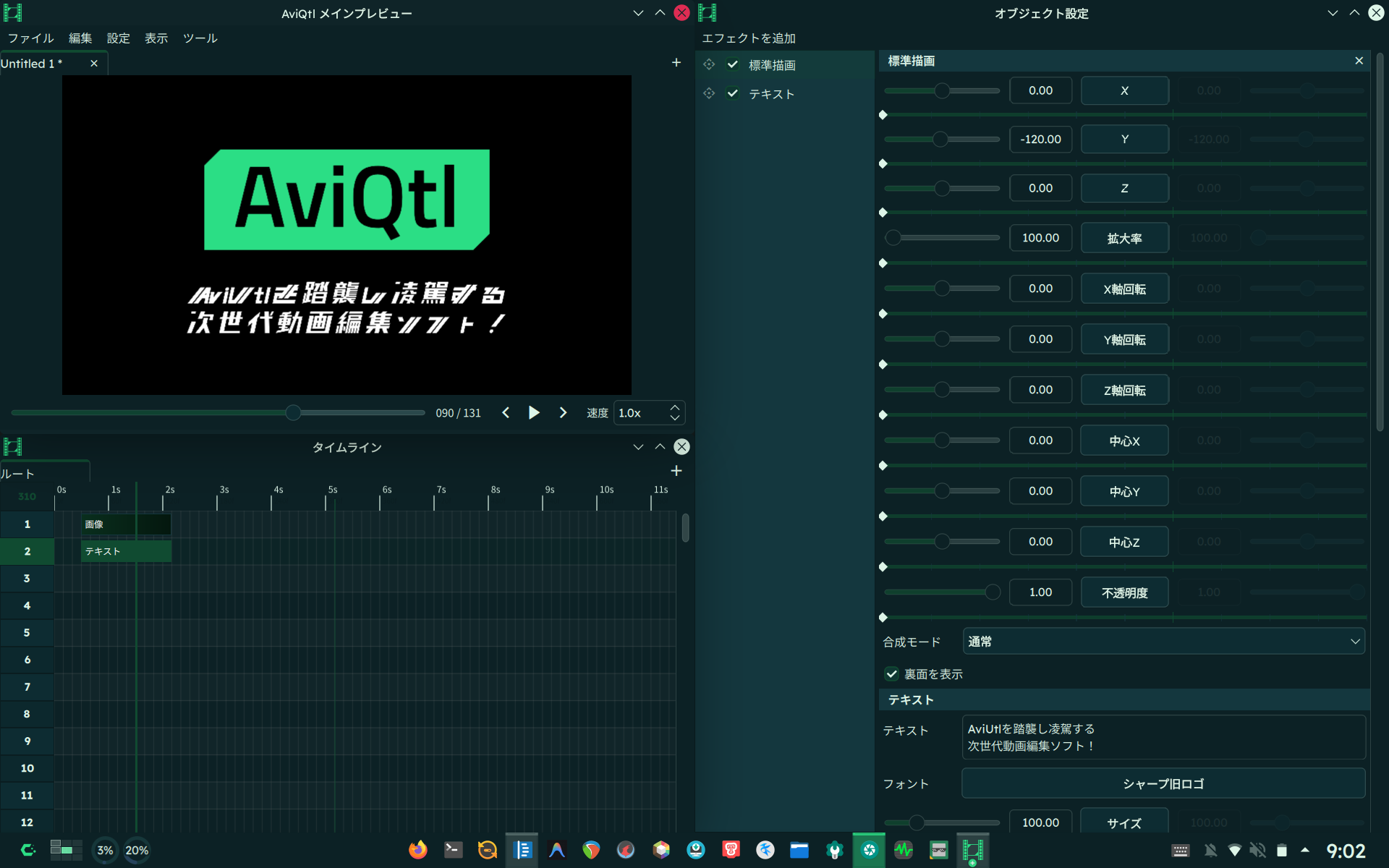Click the Y parameter button
Screen dimensions: 1389x868
click(1124, 139)
